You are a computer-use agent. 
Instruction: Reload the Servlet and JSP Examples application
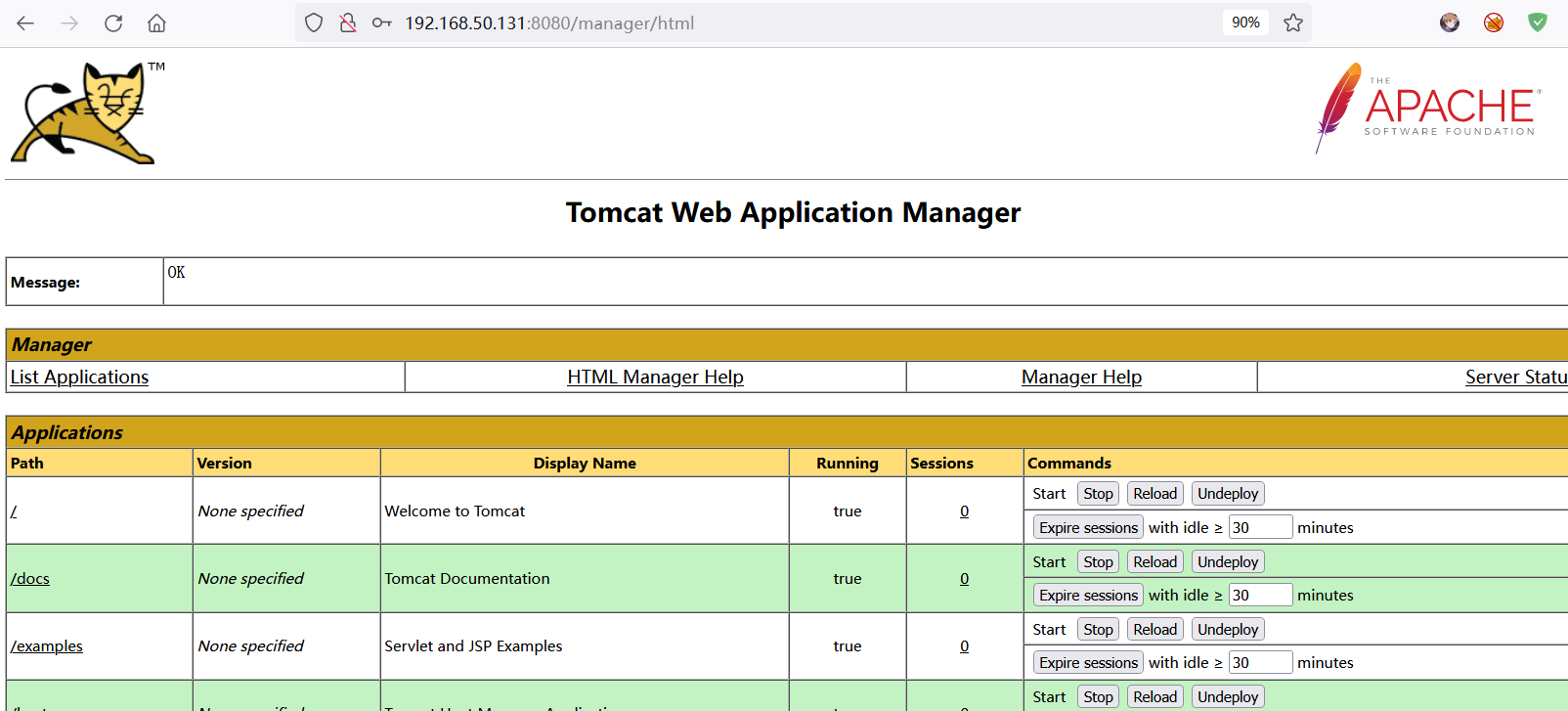click(x=1154, y=629)
